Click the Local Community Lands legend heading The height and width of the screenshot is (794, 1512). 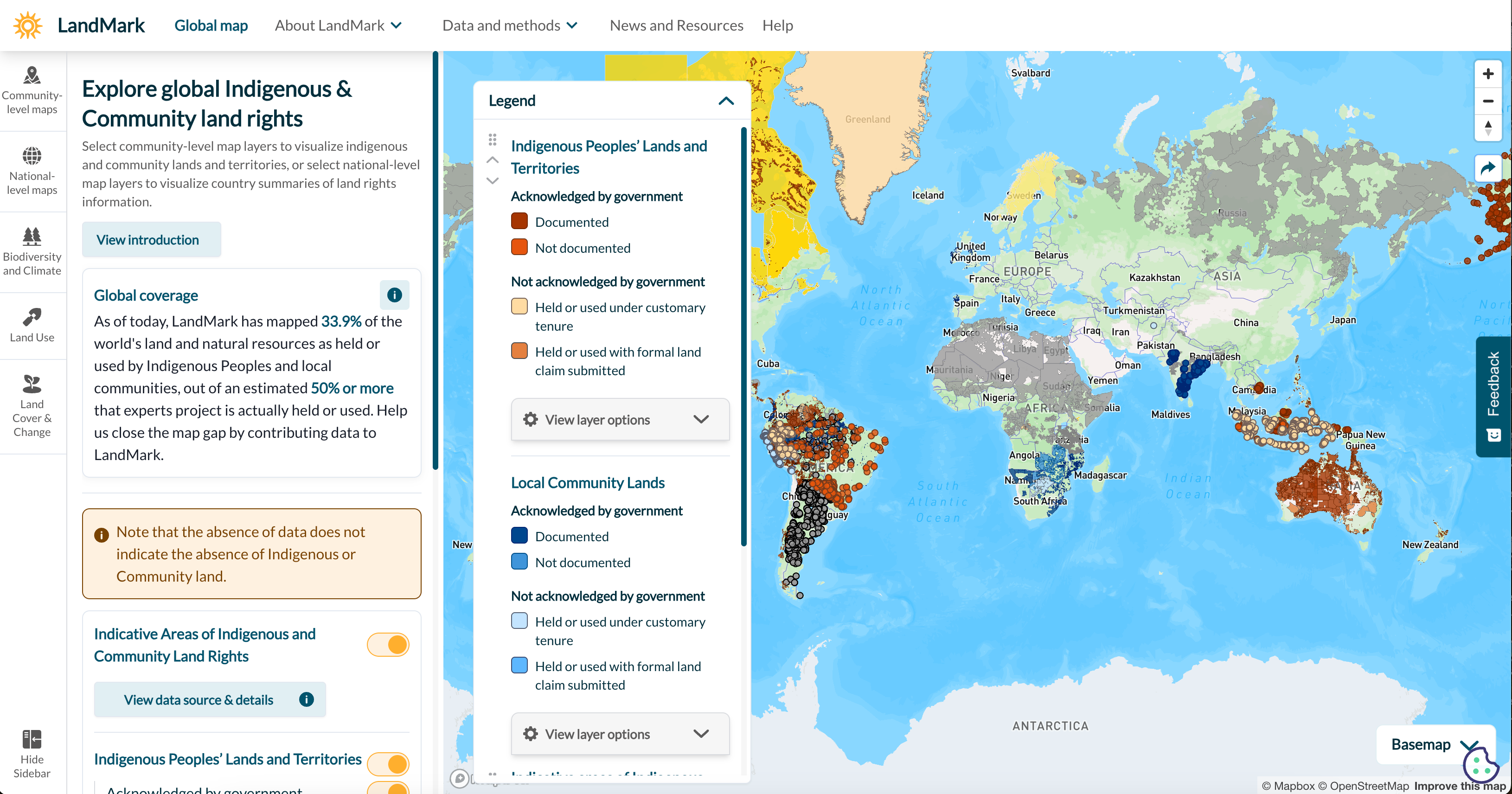tap(588, 482)
